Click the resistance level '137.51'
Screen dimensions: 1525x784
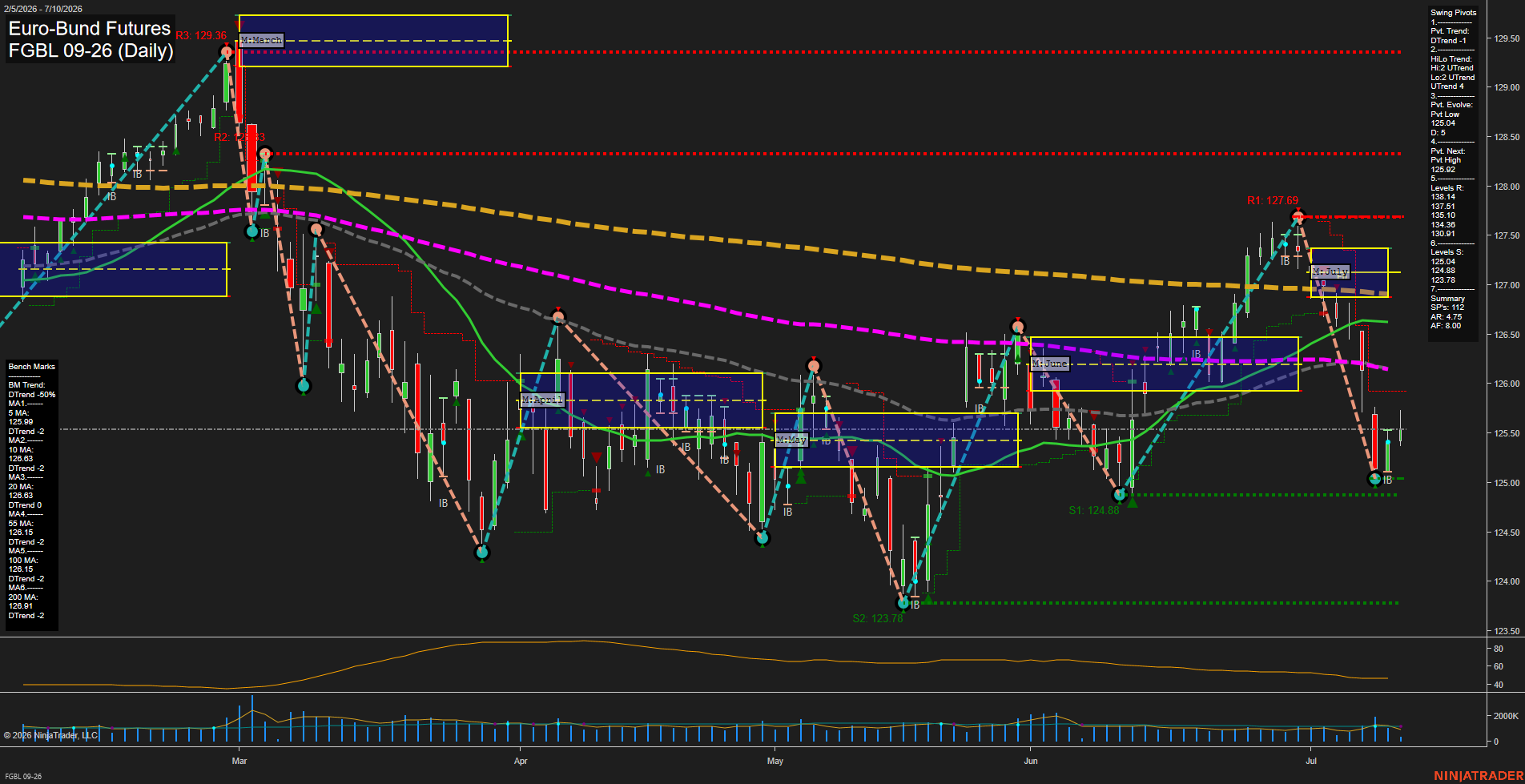point(1443,207)
